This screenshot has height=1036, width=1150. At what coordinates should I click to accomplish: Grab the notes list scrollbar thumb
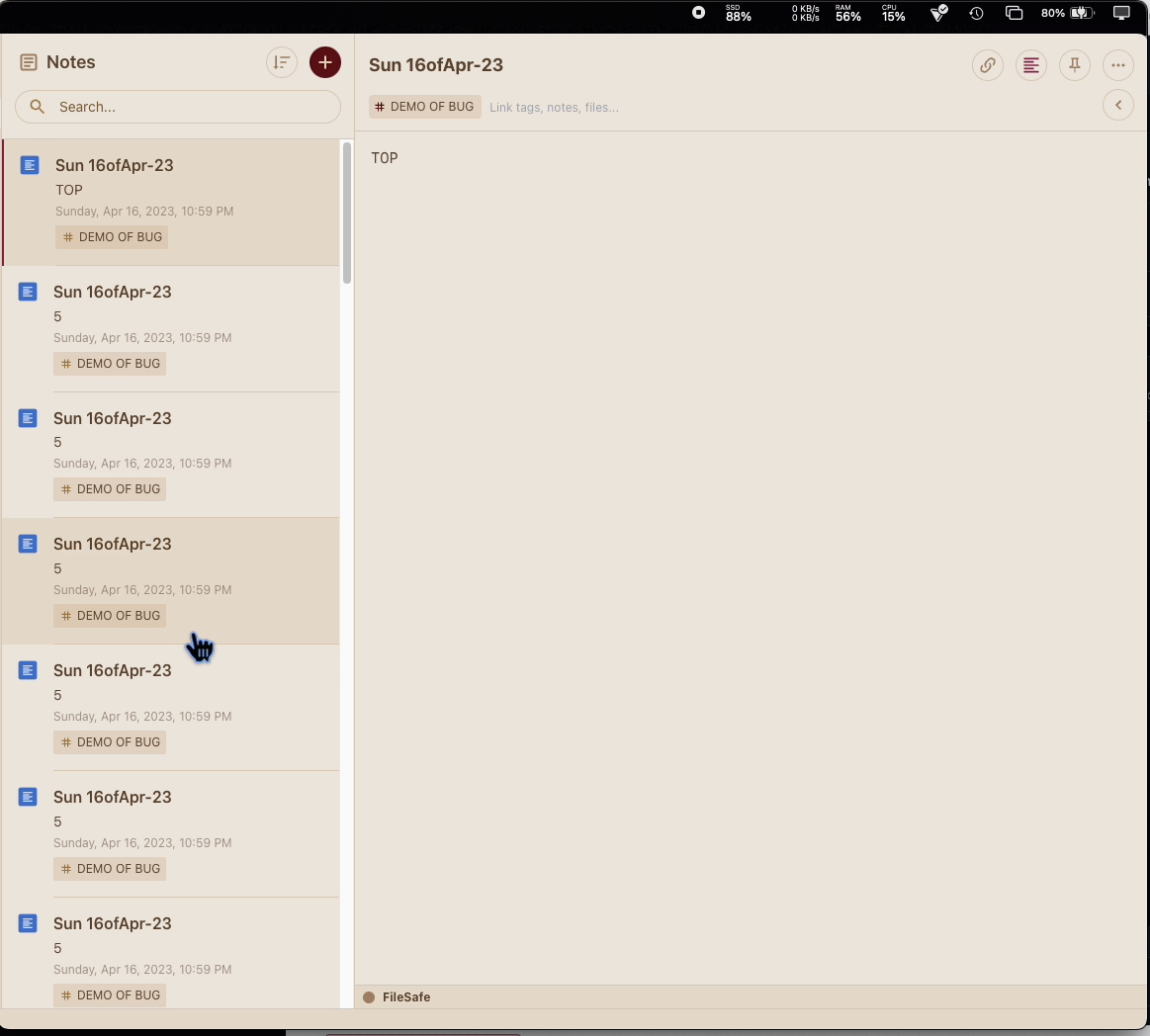tap(347, 213)
